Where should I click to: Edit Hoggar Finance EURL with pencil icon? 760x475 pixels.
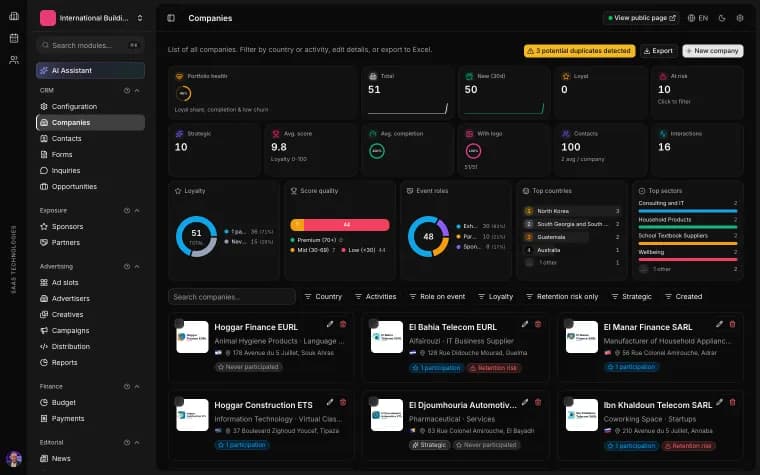pos(330,324)
